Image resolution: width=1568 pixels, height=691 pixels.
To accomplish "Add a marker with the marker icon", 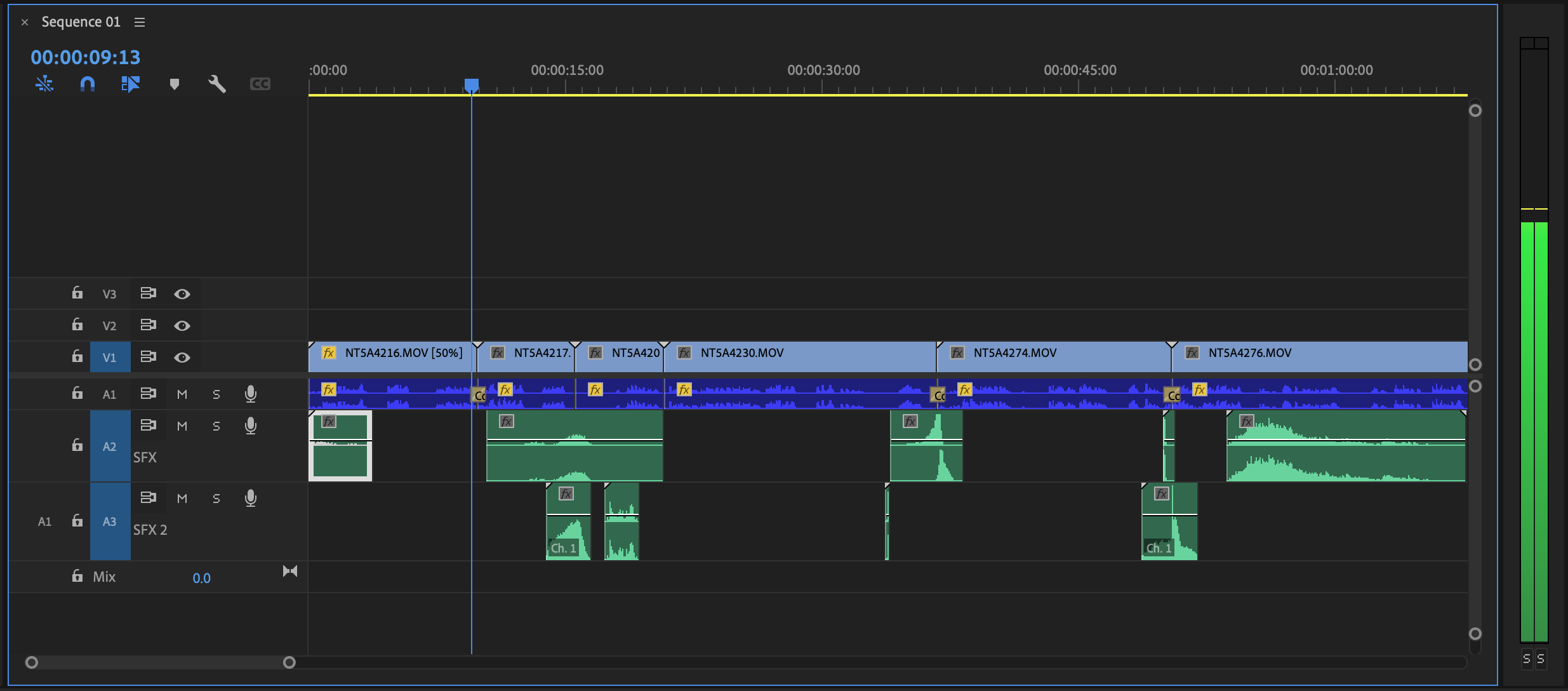I will tap(175, 84).
